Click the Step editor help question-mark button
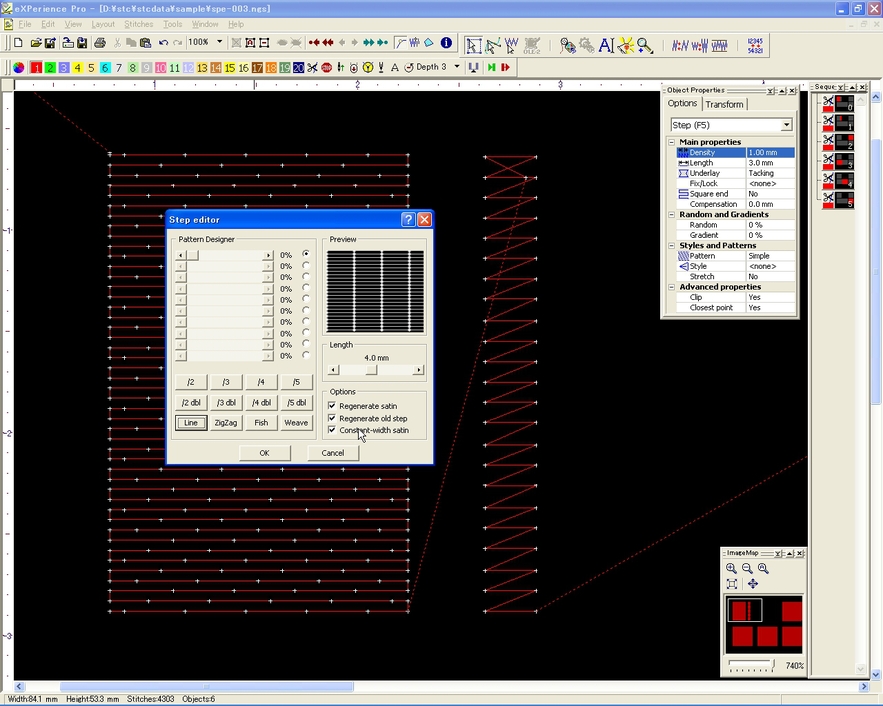The image size is (883, 706). point(408,220)
